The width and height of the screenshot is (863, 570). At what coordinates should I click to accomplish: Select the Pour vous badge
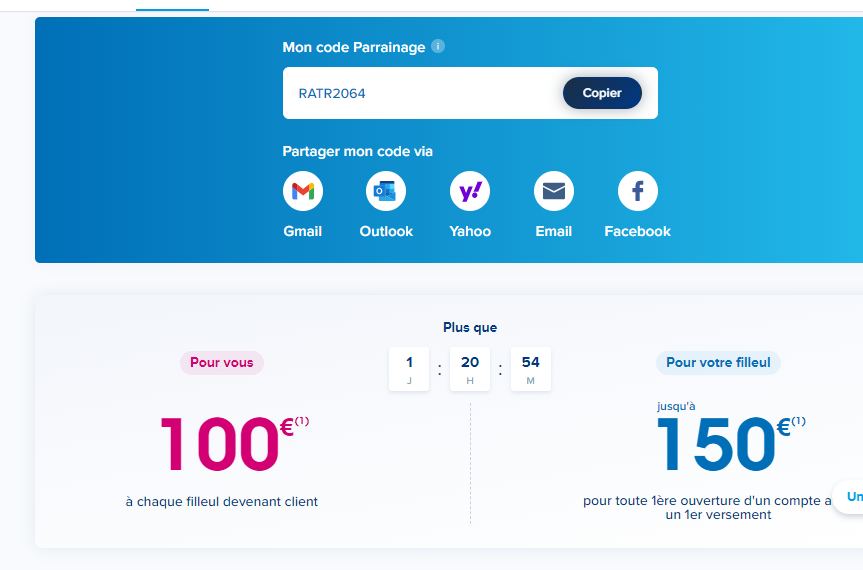(x=222, y=363)
